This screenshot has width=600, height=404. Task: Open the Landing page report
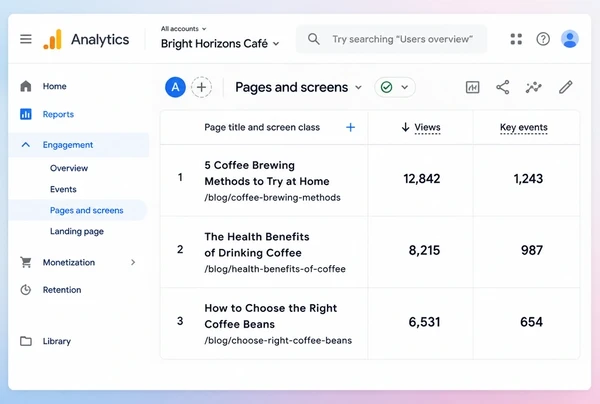[77, 231]
